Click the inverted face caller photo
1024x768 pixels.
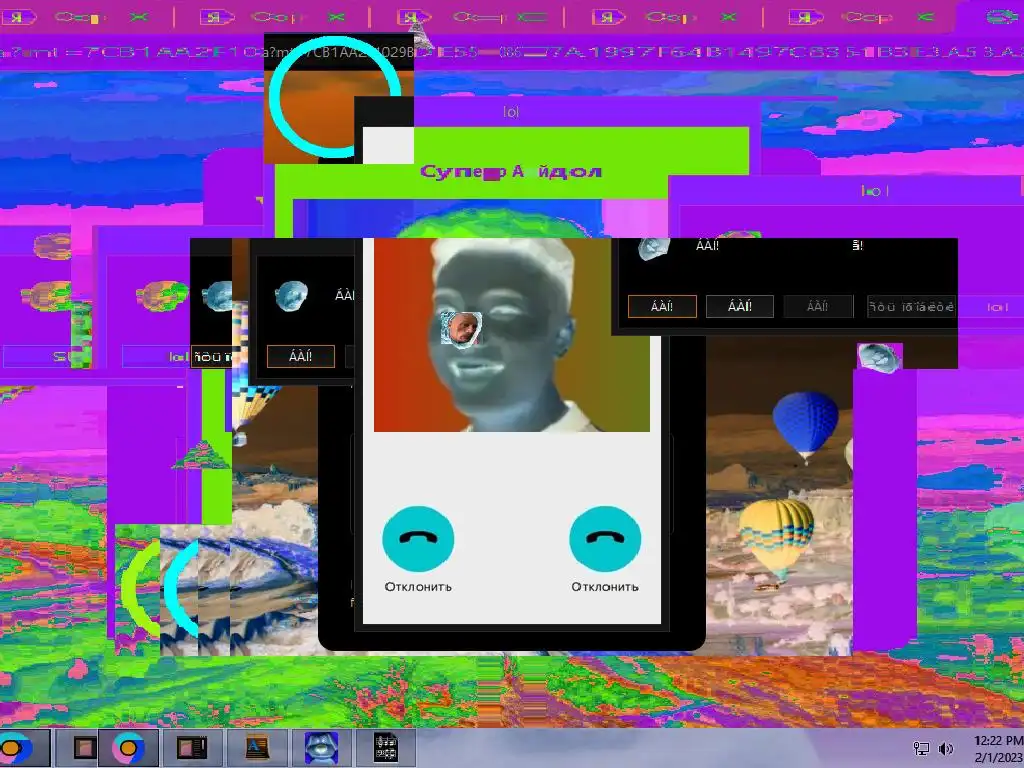[x=511, y=334]
